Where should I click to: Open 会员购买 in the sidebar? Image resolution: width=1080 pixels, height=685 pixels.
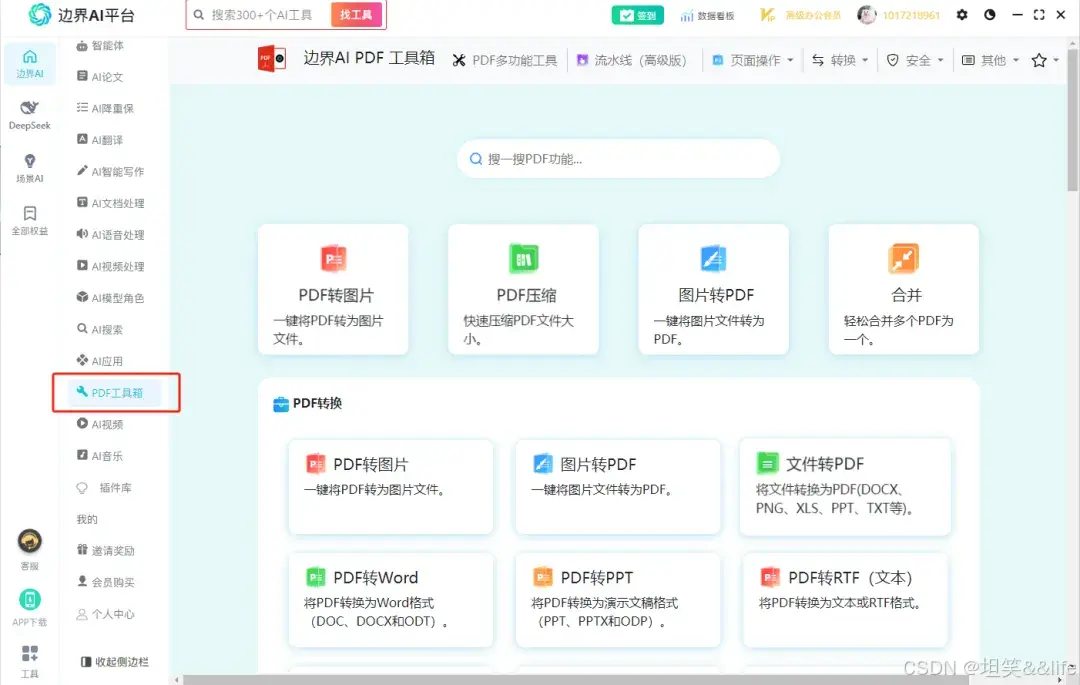click(105, 582)
